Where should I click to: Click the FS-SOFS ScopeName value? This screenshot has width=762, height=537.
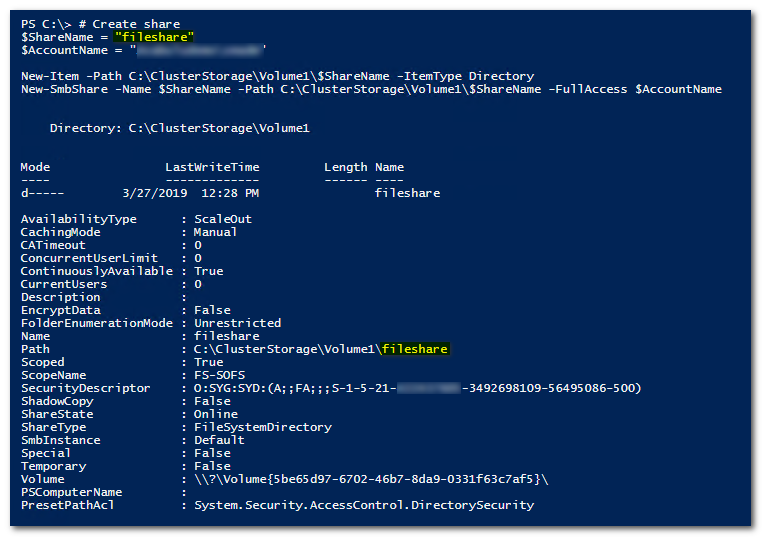(220, 375)
